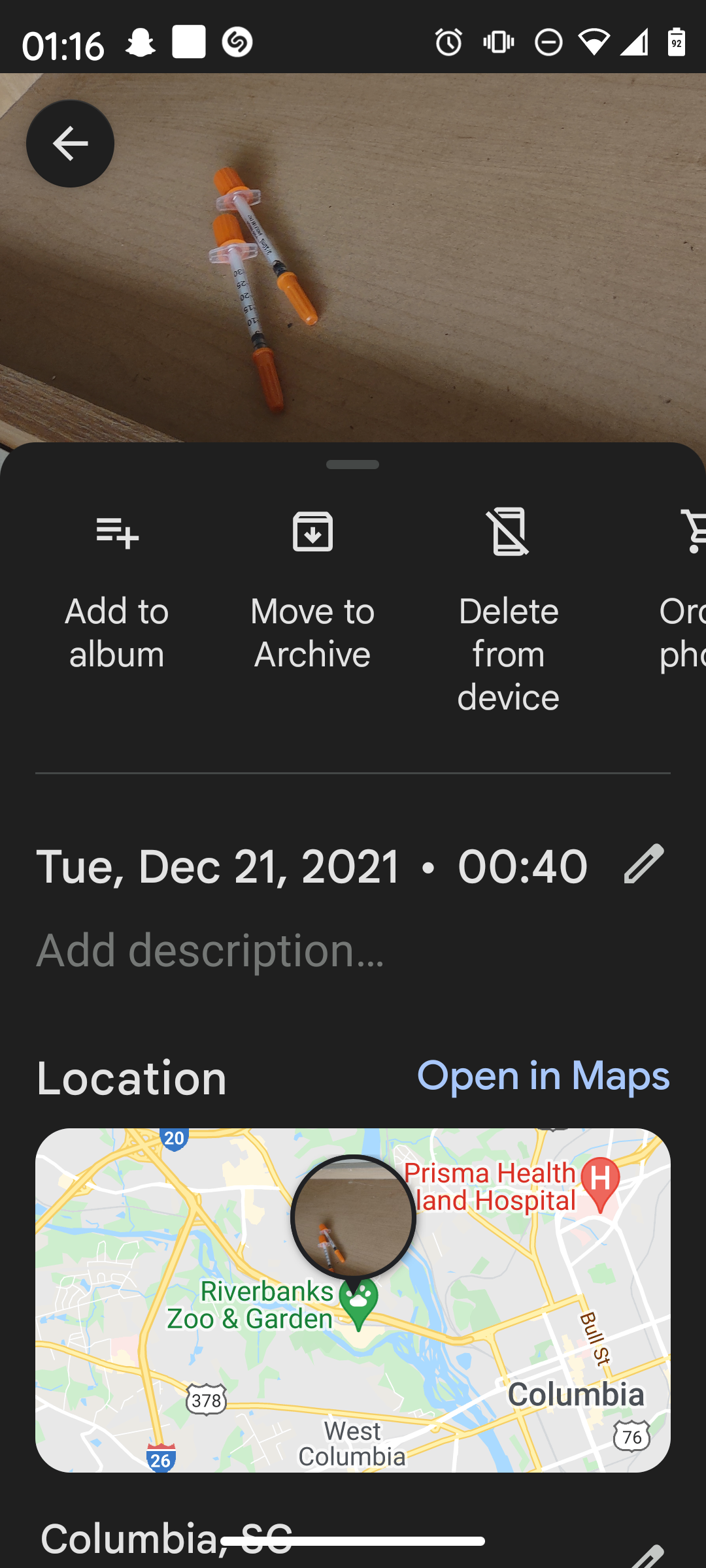This screenshot has width=706, height=1568.
Task: Tap the bottom sheet drag handle
Action: (x=353, y=465)
